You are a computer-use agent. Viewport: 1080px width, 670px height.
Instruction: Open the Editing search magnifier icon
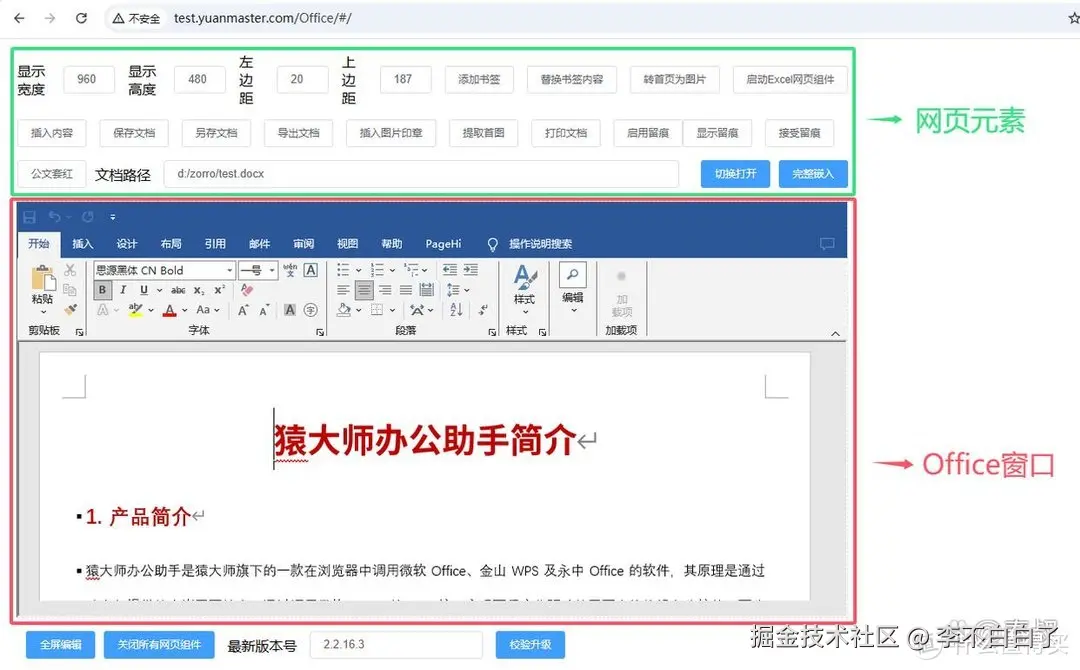tap(572, 277)
